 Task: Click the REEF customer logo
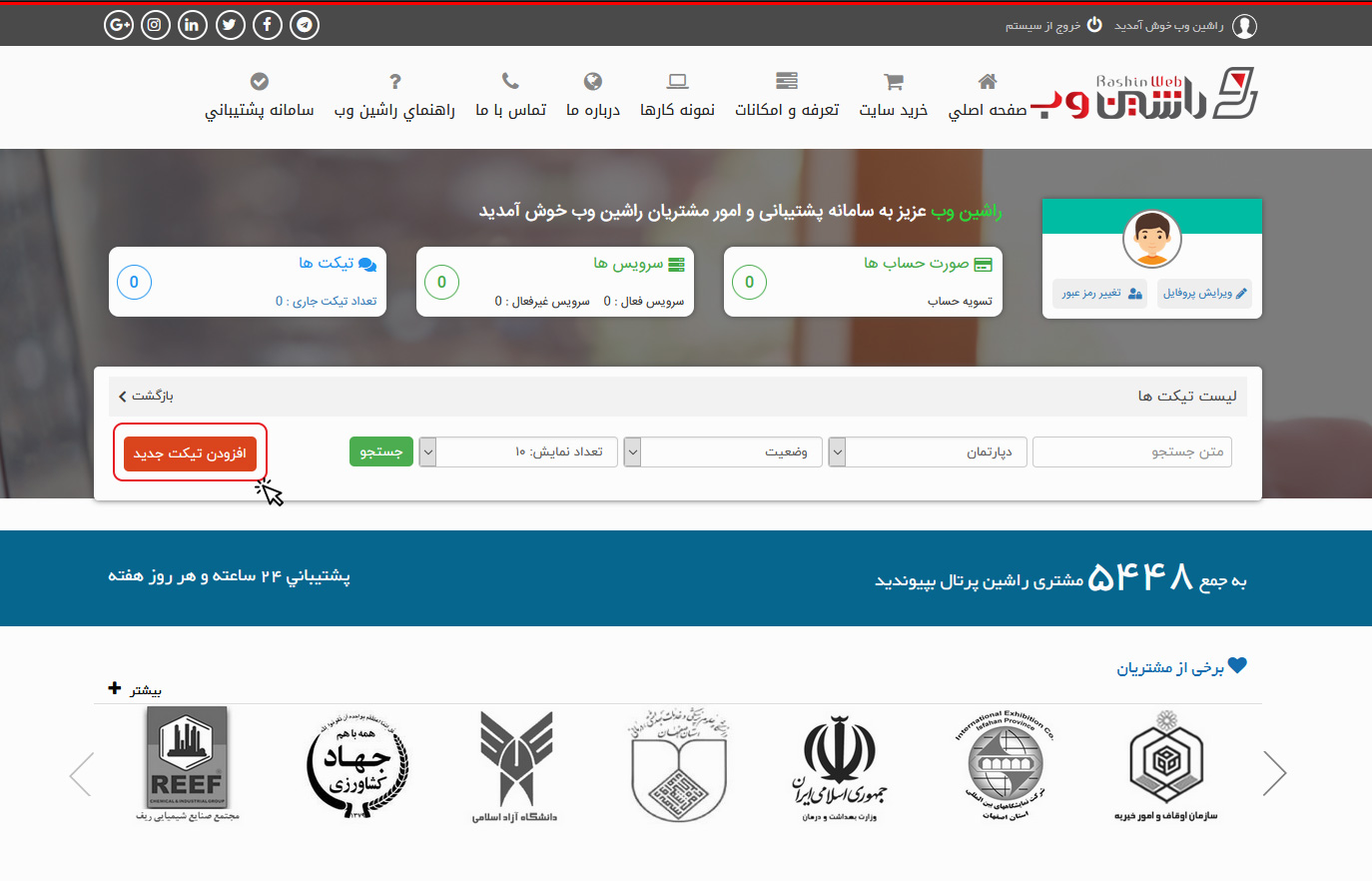point(188,764)
